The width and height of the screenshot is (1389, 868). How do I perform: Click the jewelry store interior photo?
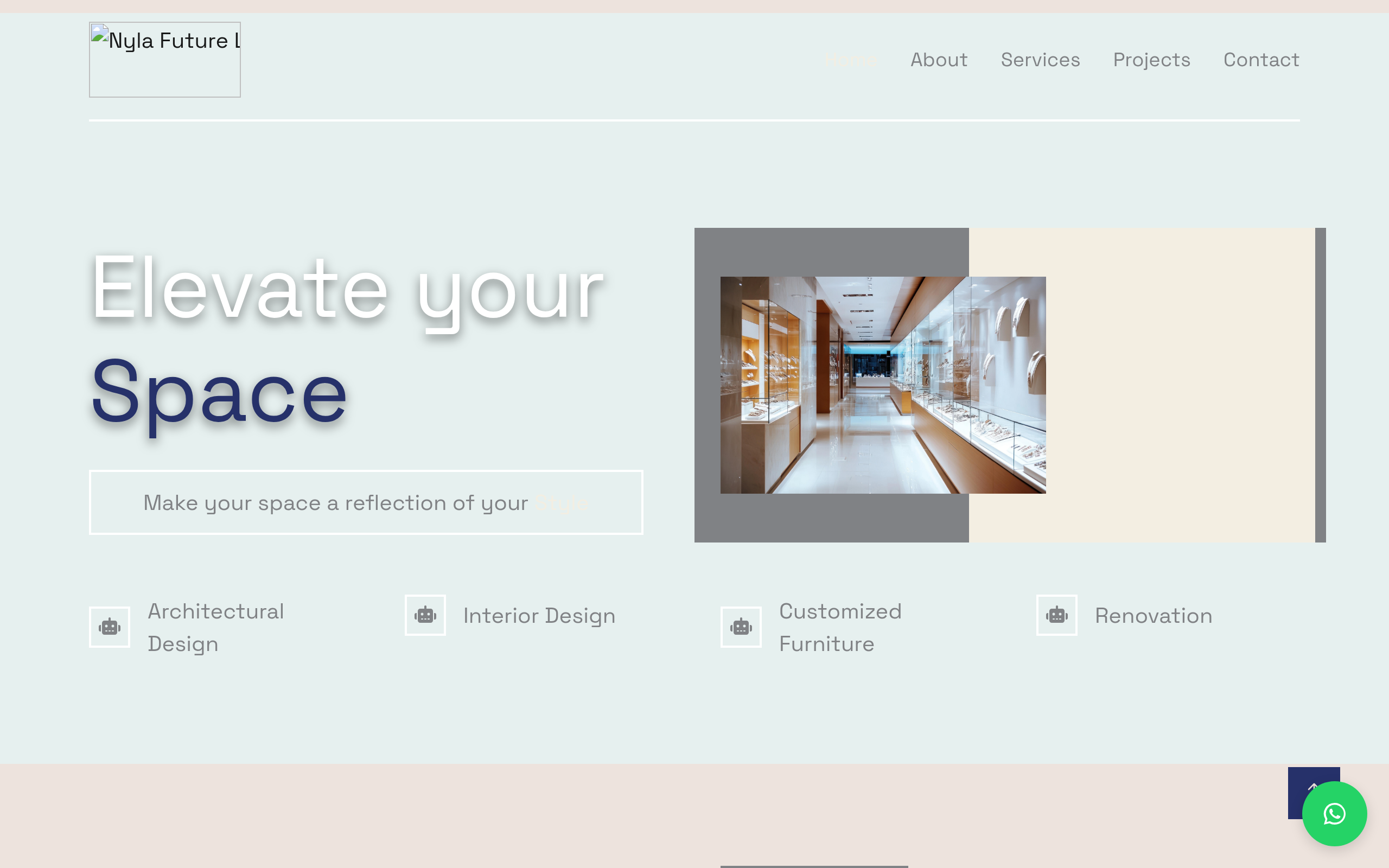click(883, 385)
